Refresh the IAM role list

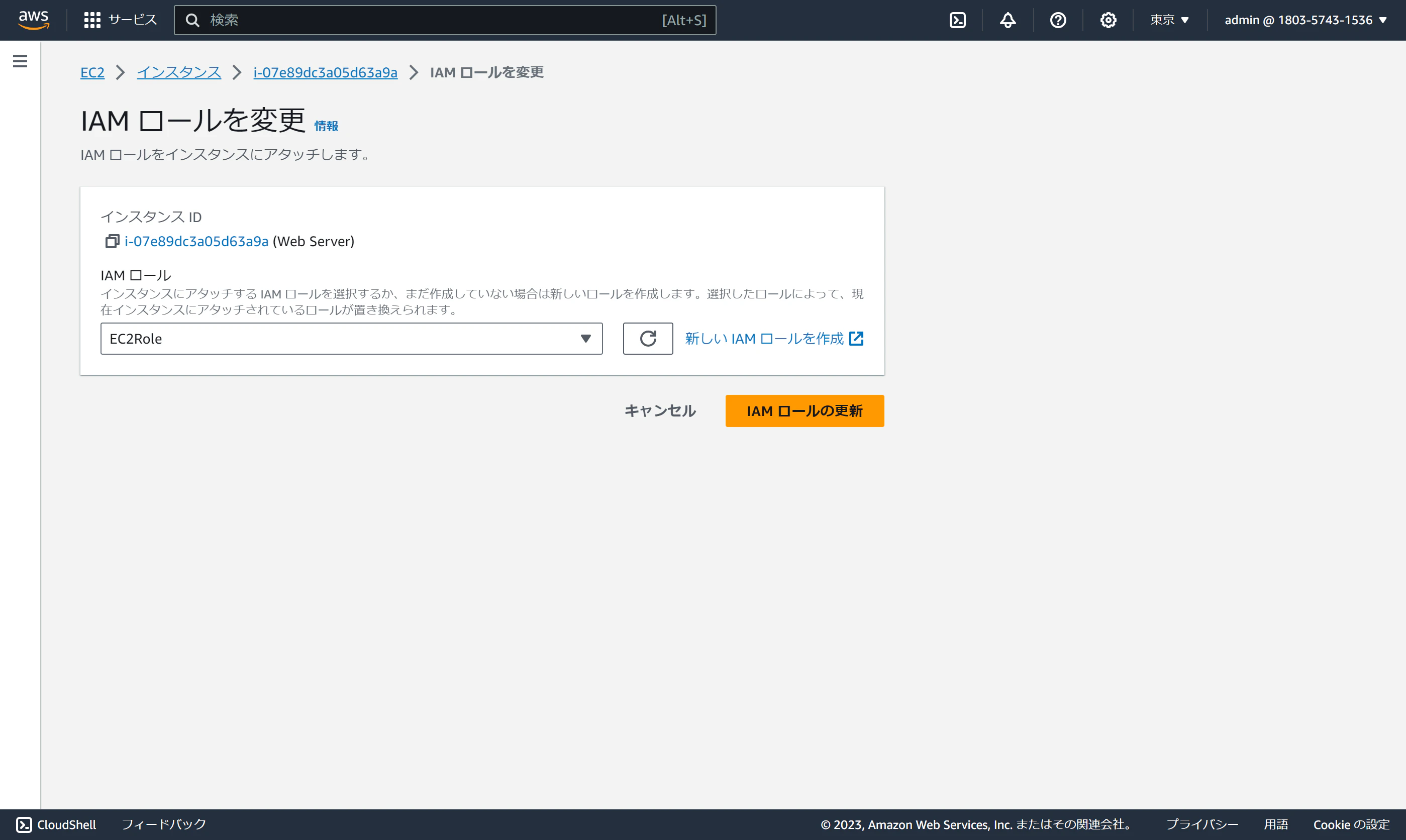coord(648,339)
